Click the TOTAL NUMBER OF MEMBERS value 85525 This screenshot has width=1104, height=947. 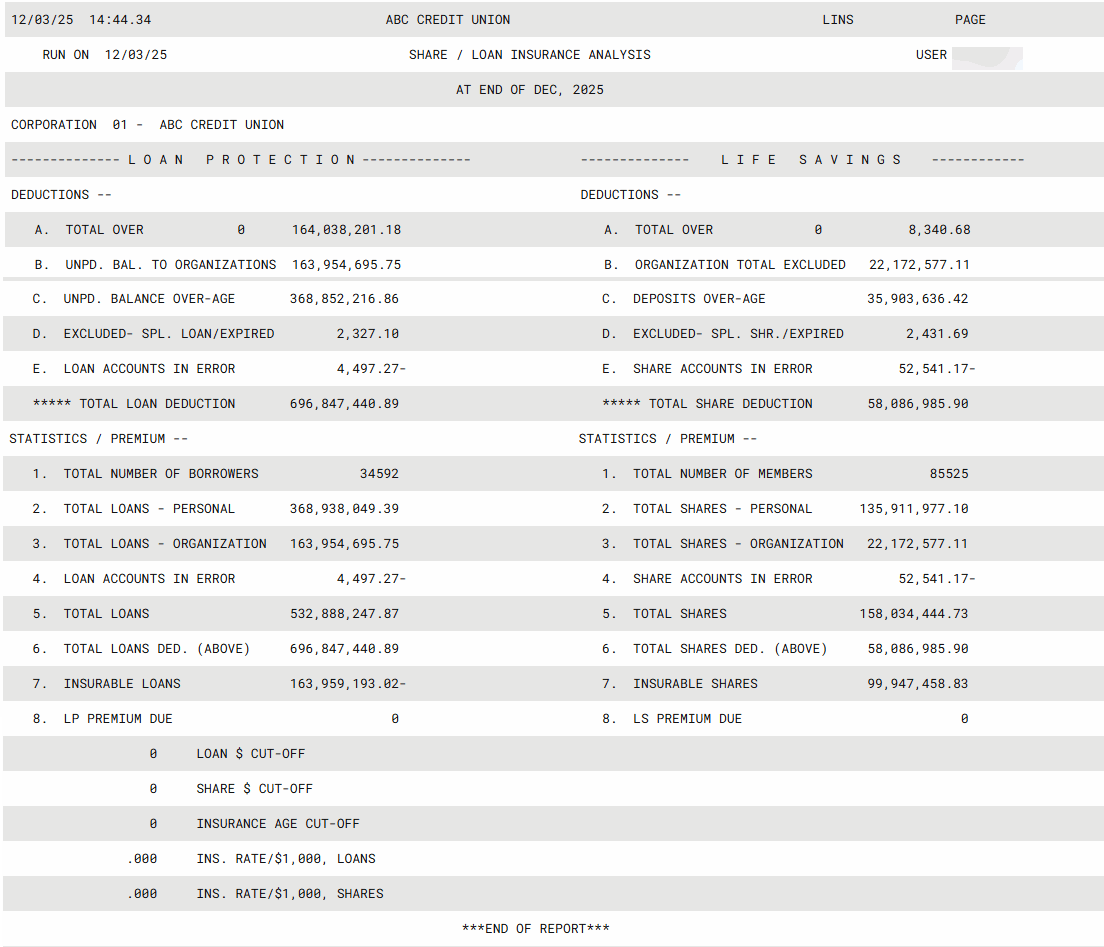click(948, 474)
